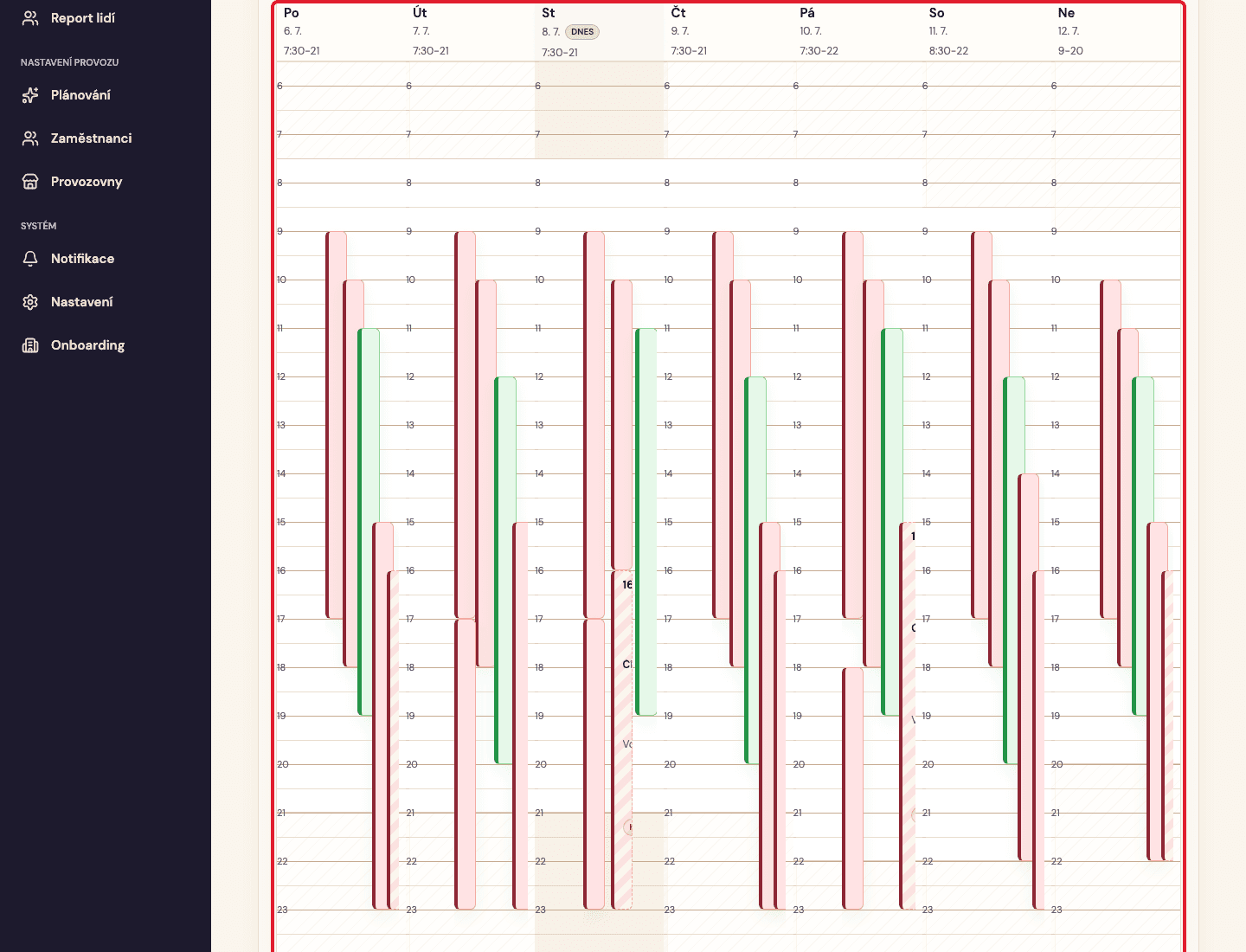Click the Provozovny store icon
The height and width of the screenshot is (952, 1246).
tap(30, 182)
